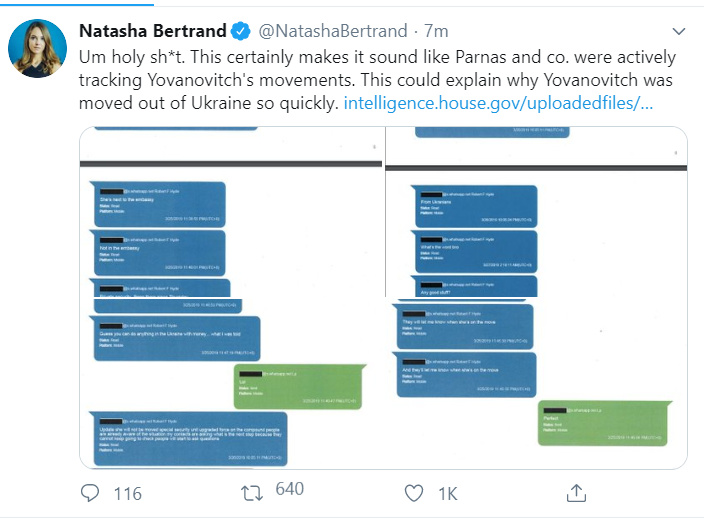Like the tweet with the heart icon
This screenshot has width=704, height=521.
(413, 493)
